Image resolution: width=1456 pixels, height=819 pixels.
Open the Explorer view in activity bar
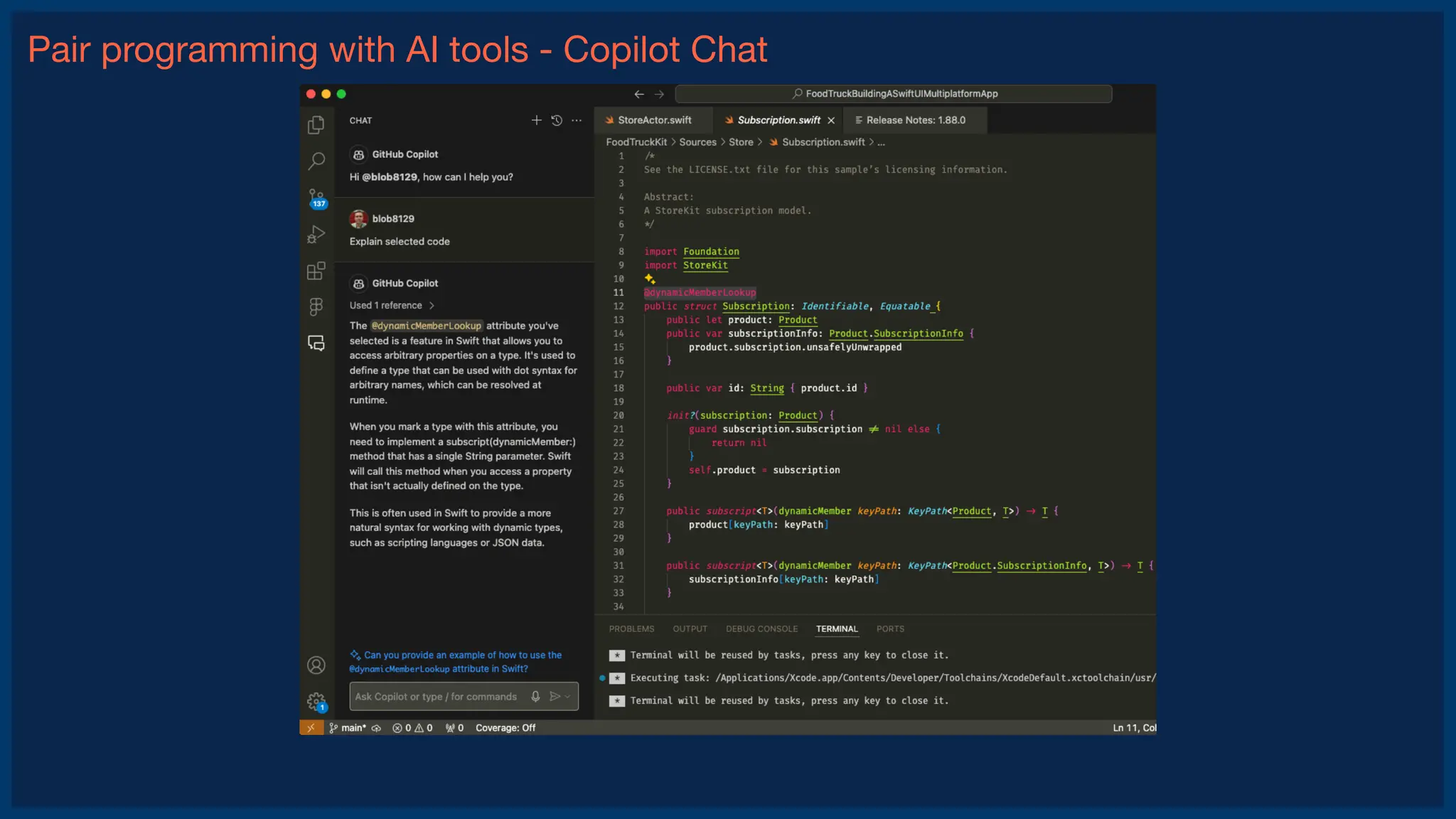[316, 125]
